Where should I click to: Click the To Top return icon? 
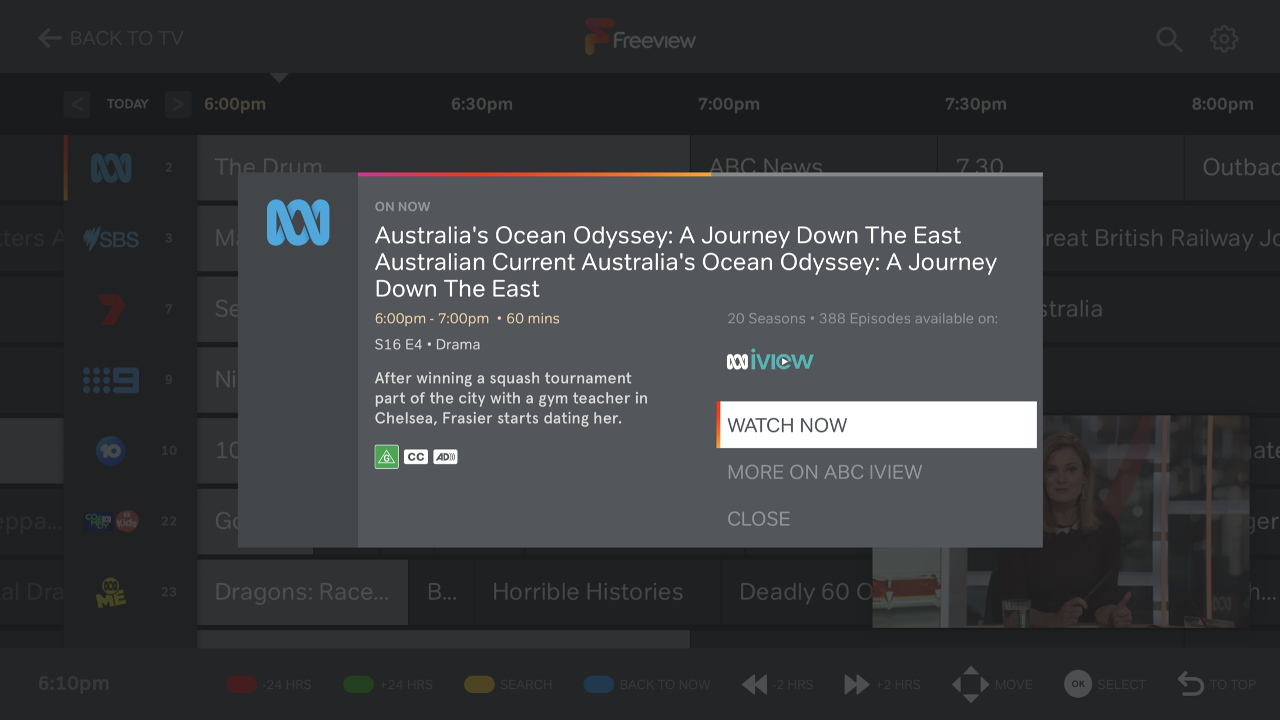tap(1191, 685)
